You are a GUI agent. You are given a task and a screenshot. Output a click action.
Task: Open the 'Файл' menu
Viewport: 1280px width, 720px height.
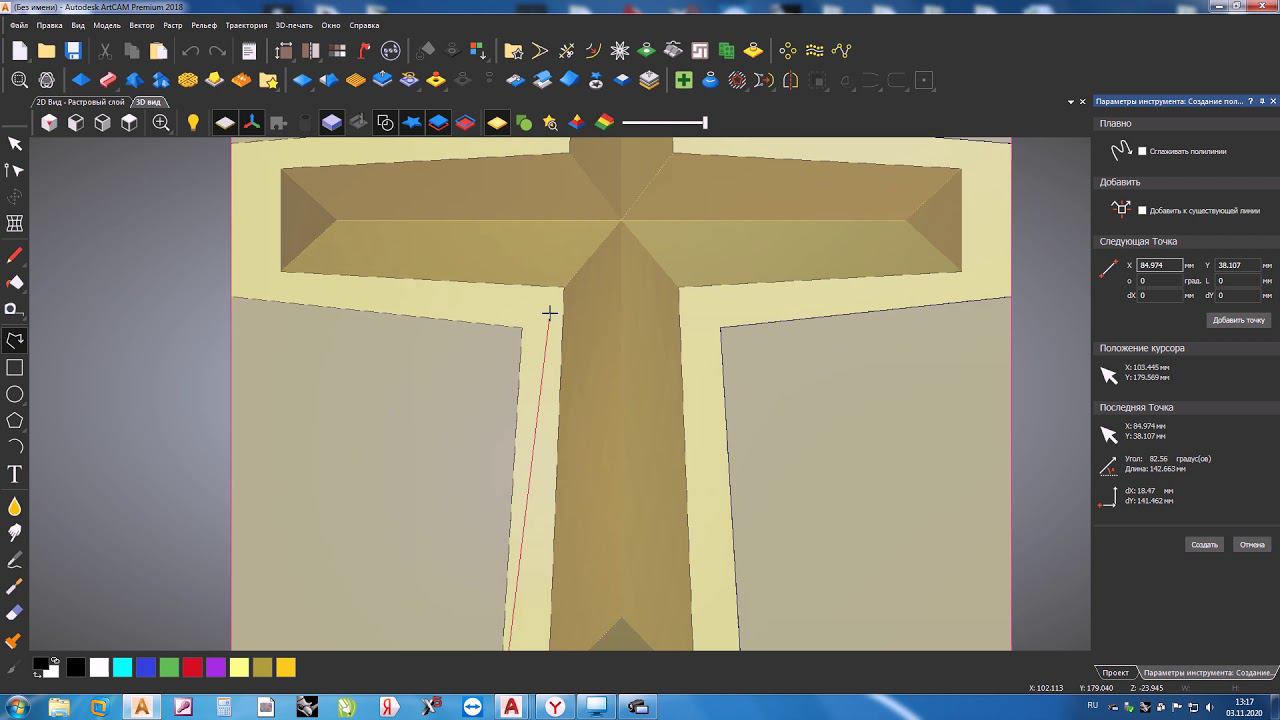click(x=19, y=25)
